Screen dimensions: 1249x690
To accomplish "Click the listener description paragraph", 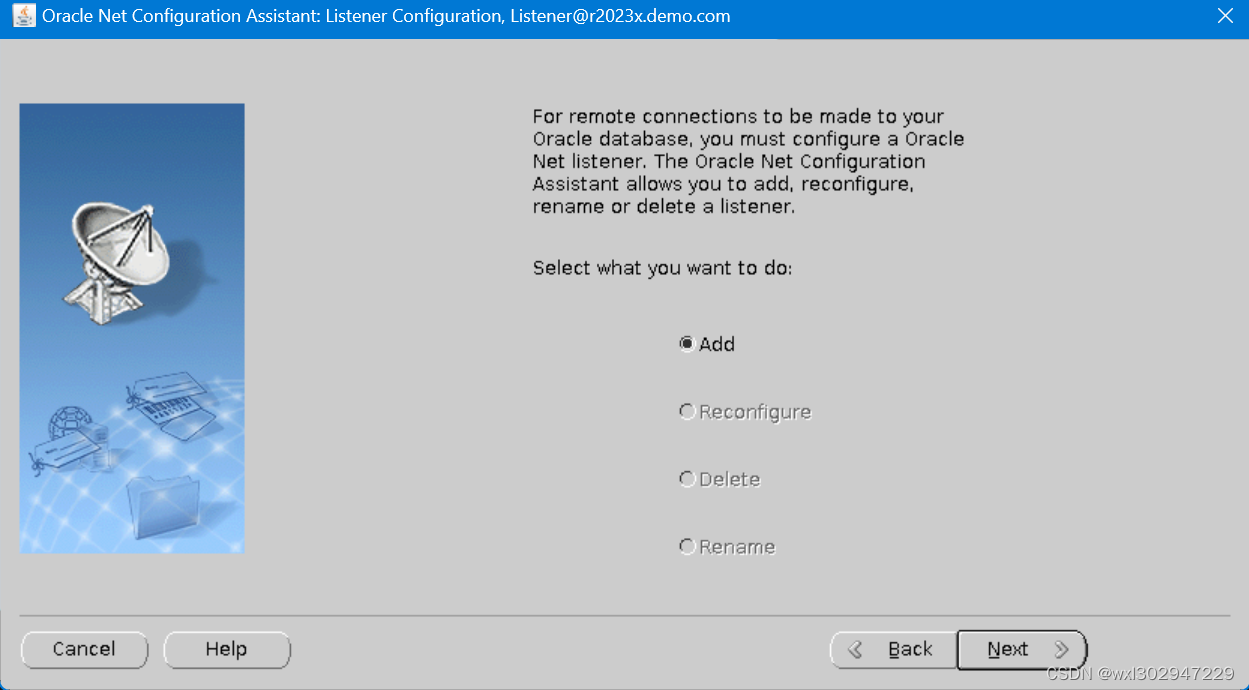I will [x=748, y=162].
